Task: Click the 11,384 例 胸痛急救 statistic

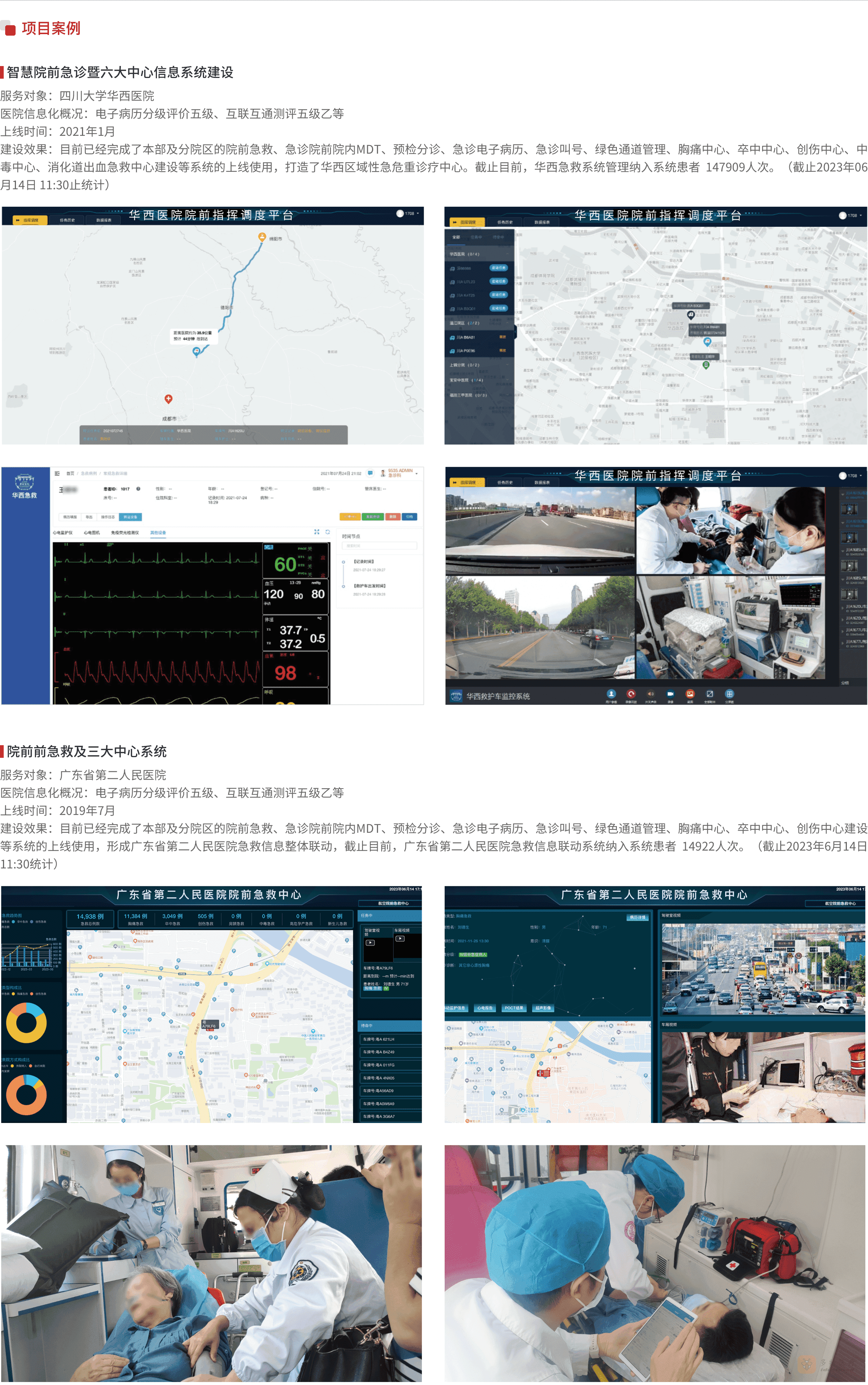Action: 135,919
